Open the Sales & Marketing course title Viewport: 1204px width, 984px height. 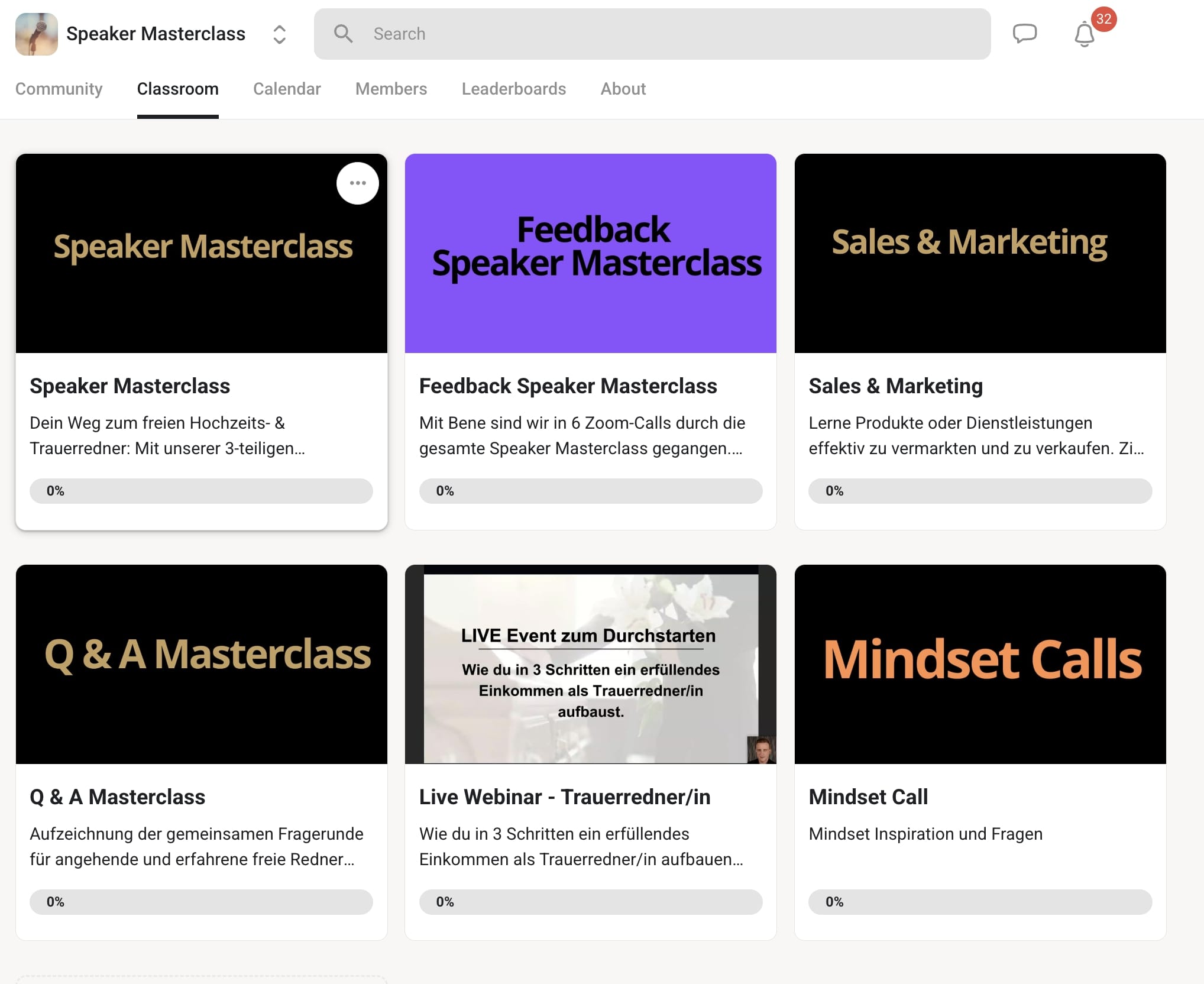pos(895,386)
